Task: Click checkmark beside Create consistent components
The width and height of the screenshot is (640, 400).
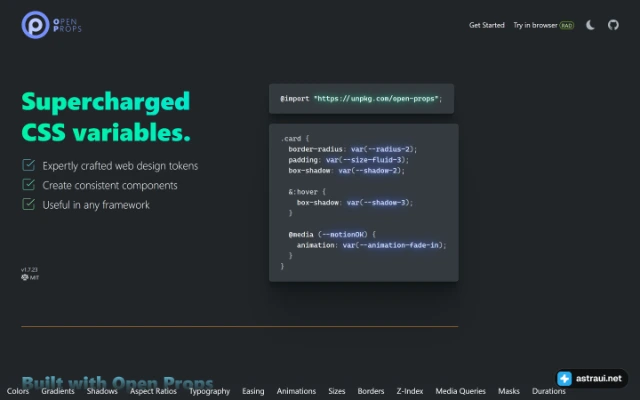Action: click(x=28, y=184)
